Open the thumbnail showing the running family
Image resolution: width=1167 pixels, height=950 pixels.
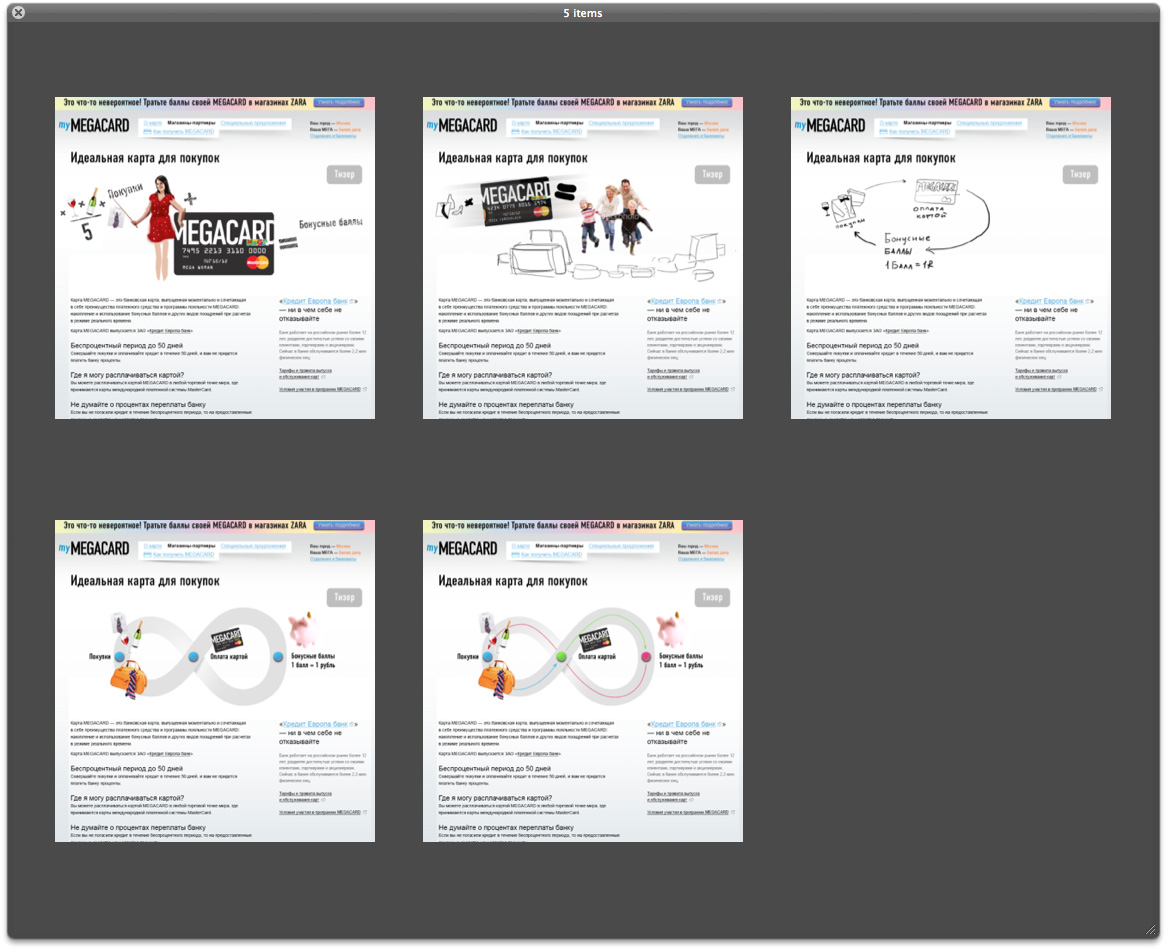583,258
